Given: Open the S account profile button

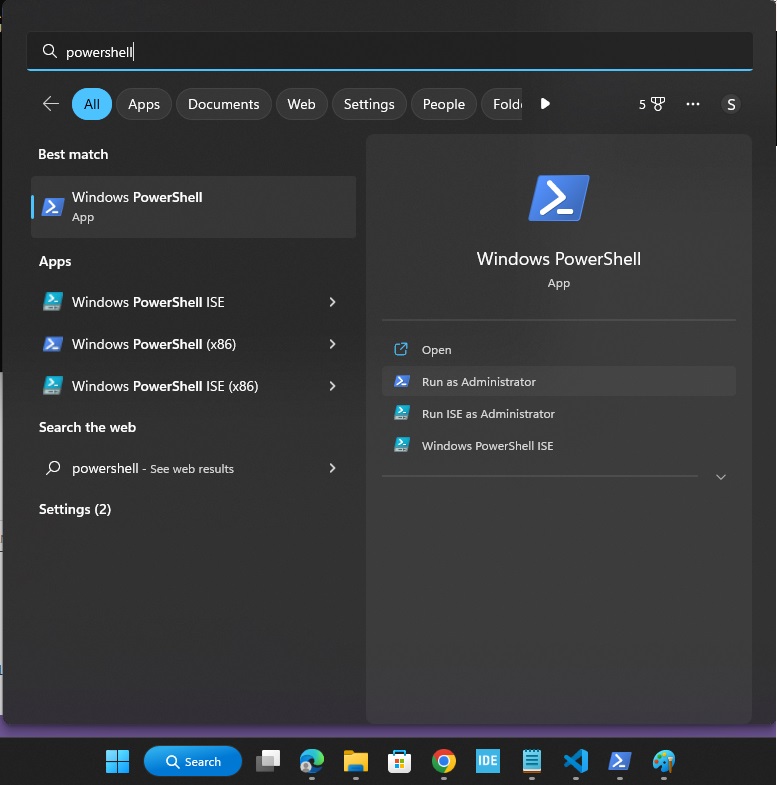Looking at the screenshot, I should [731, 104].
